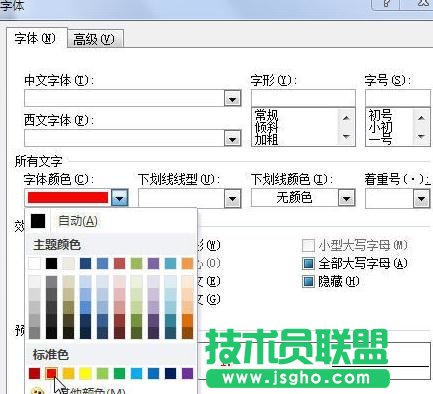Expand the 中文字体 combo box arrow
Screen dimensions: 433x394
[x=232, y=99]
